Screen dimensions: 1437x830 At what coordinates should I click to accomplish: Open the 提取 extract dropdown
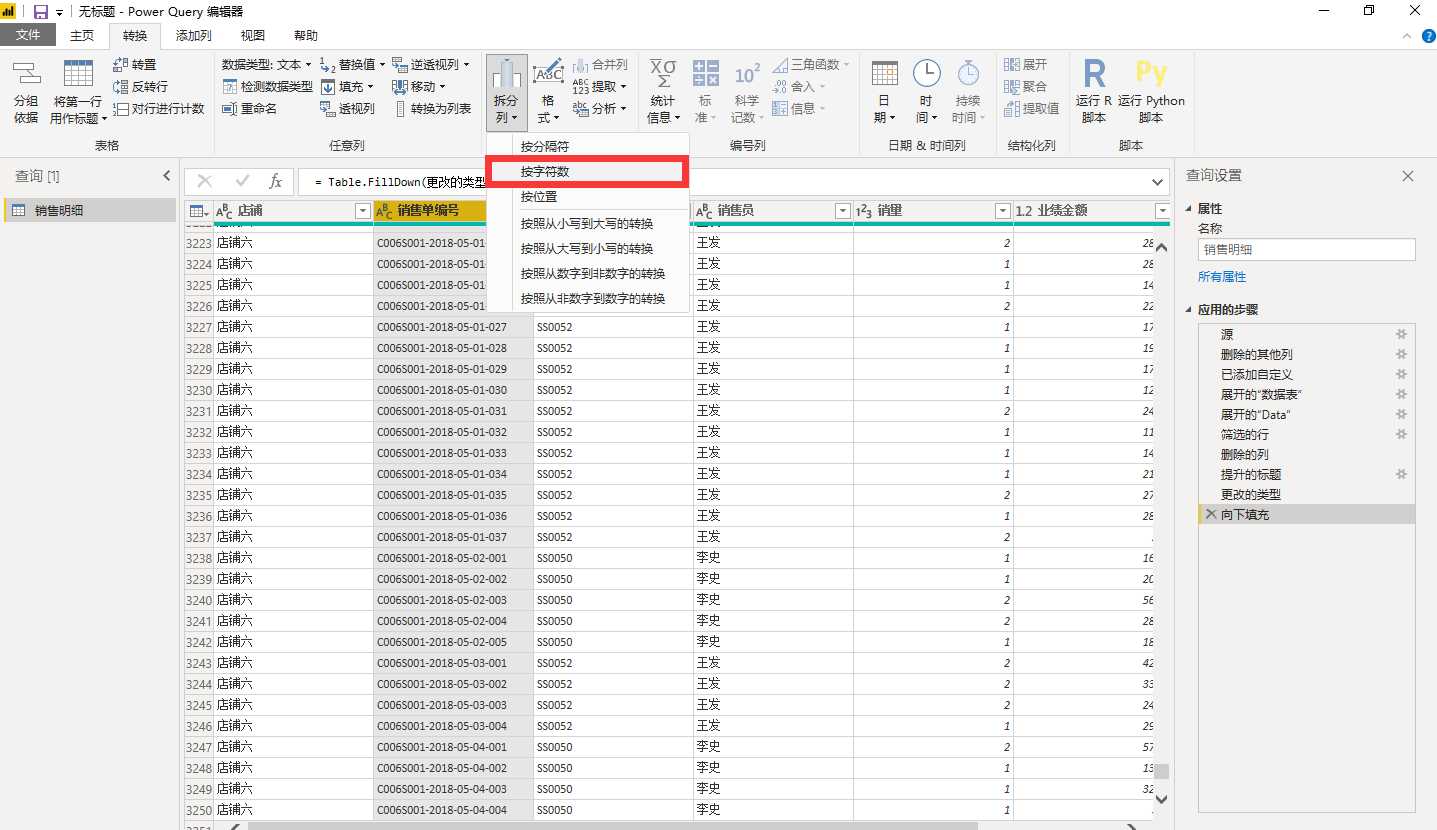point(600,86)
